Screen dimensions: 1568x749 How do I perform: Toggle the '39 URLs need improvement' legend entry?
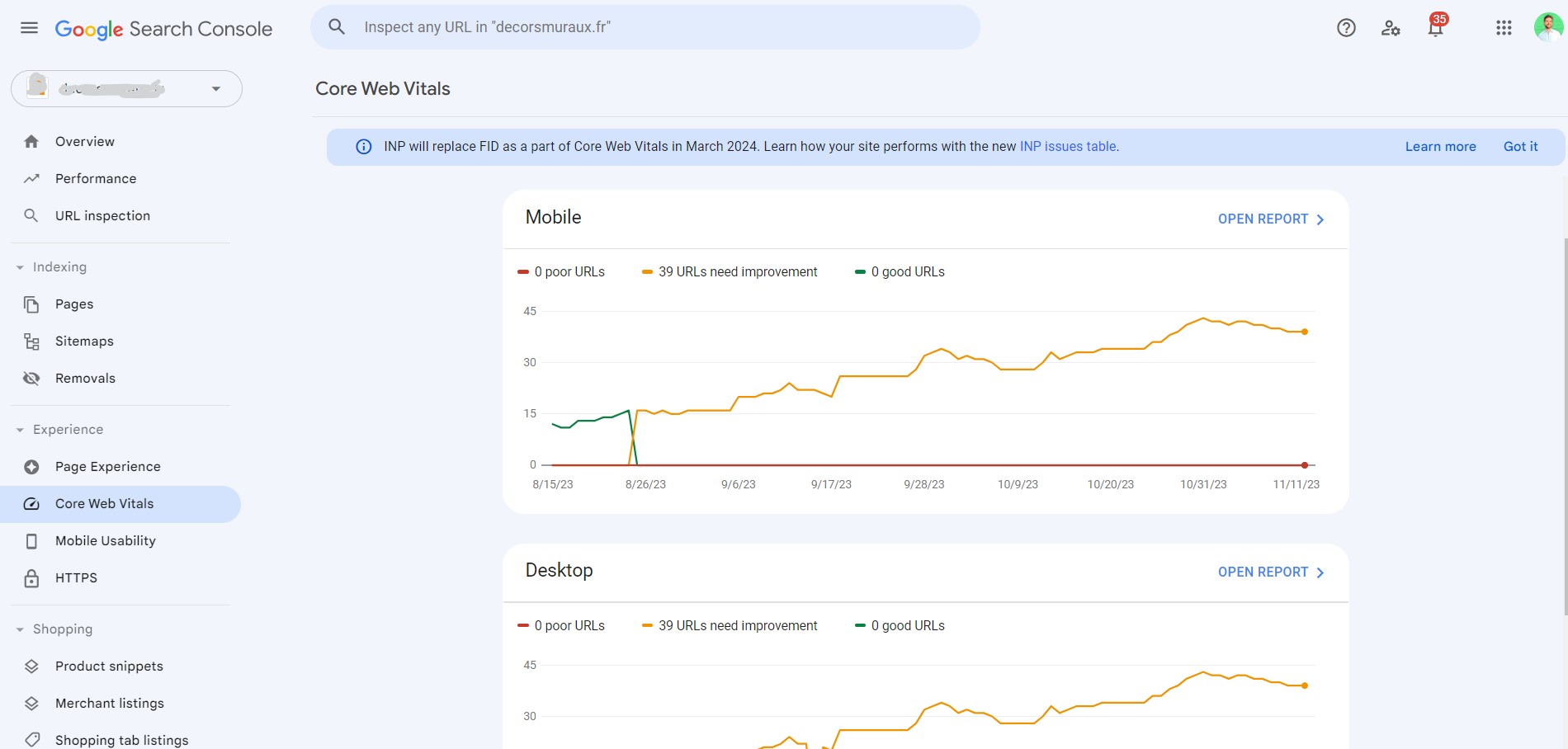click(x=730, y=271)
